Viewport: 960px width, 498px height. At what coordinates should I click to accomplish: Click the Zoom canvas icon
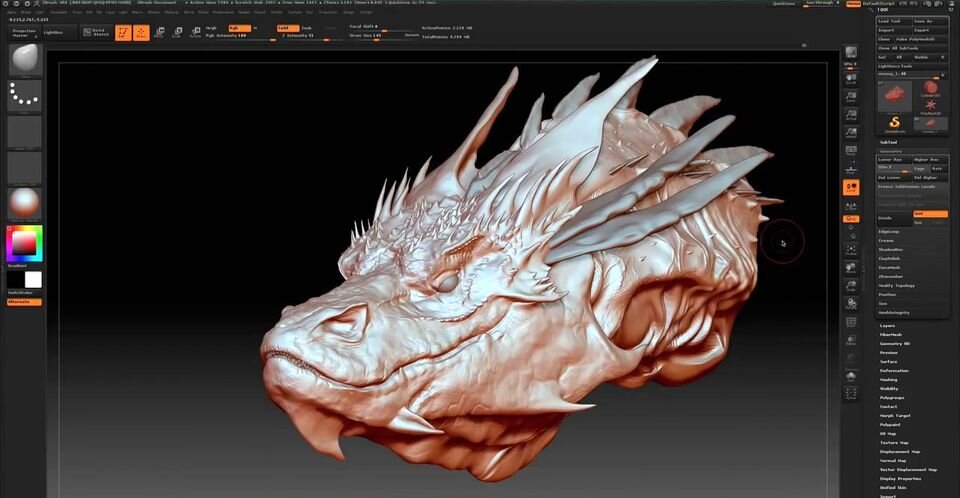coord(851,97)
